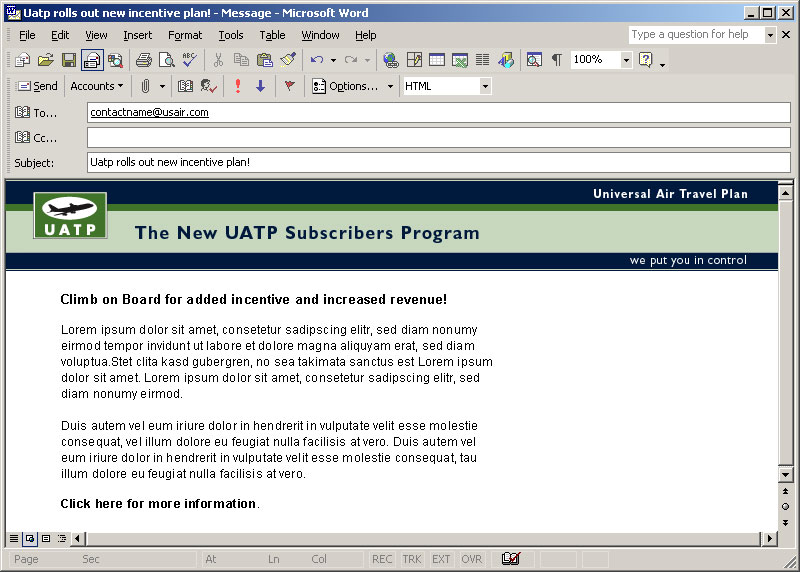Click "Click here for more information" link

[158, 504]
